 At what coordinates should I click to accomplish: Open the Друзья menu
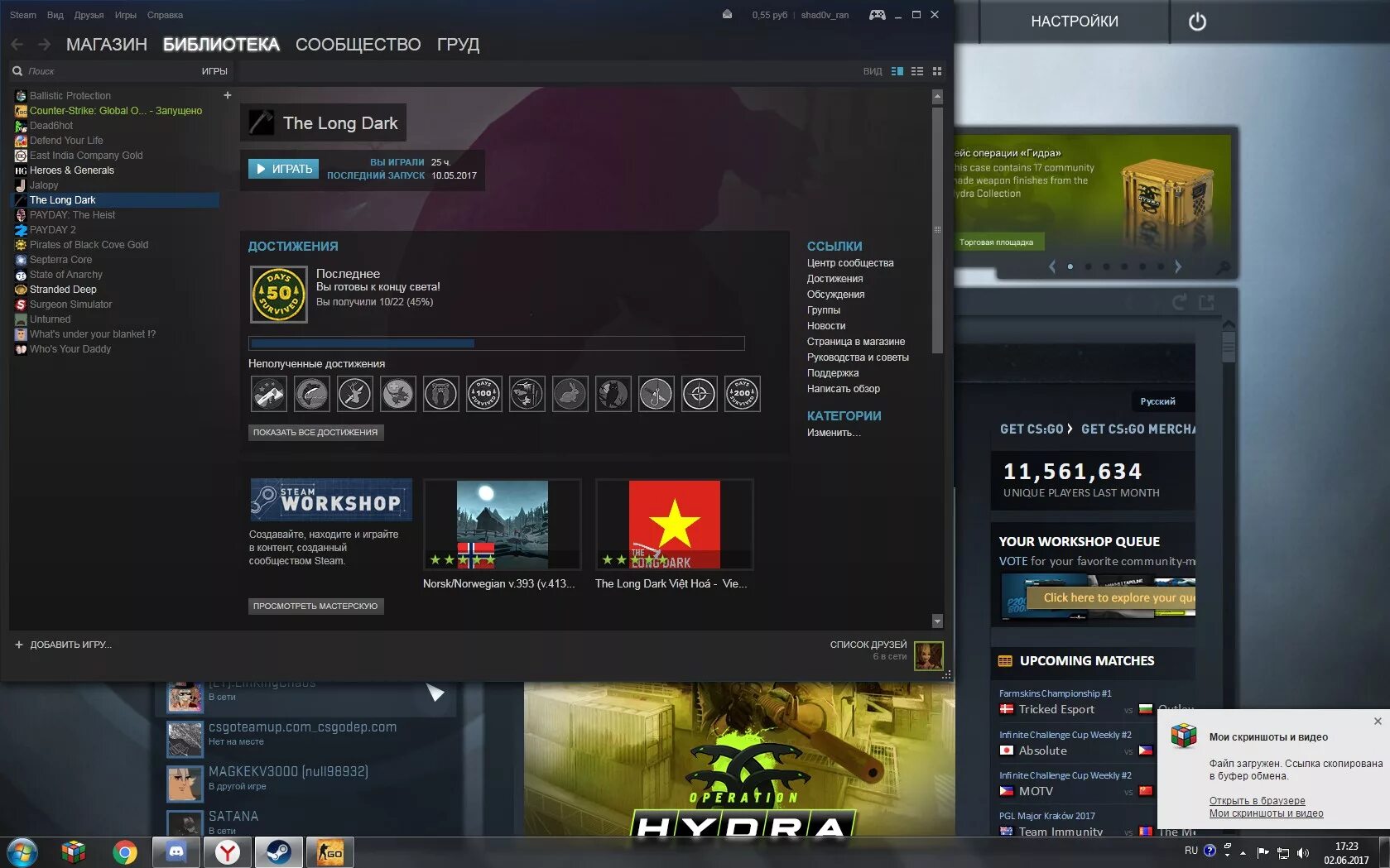(89, 15)
